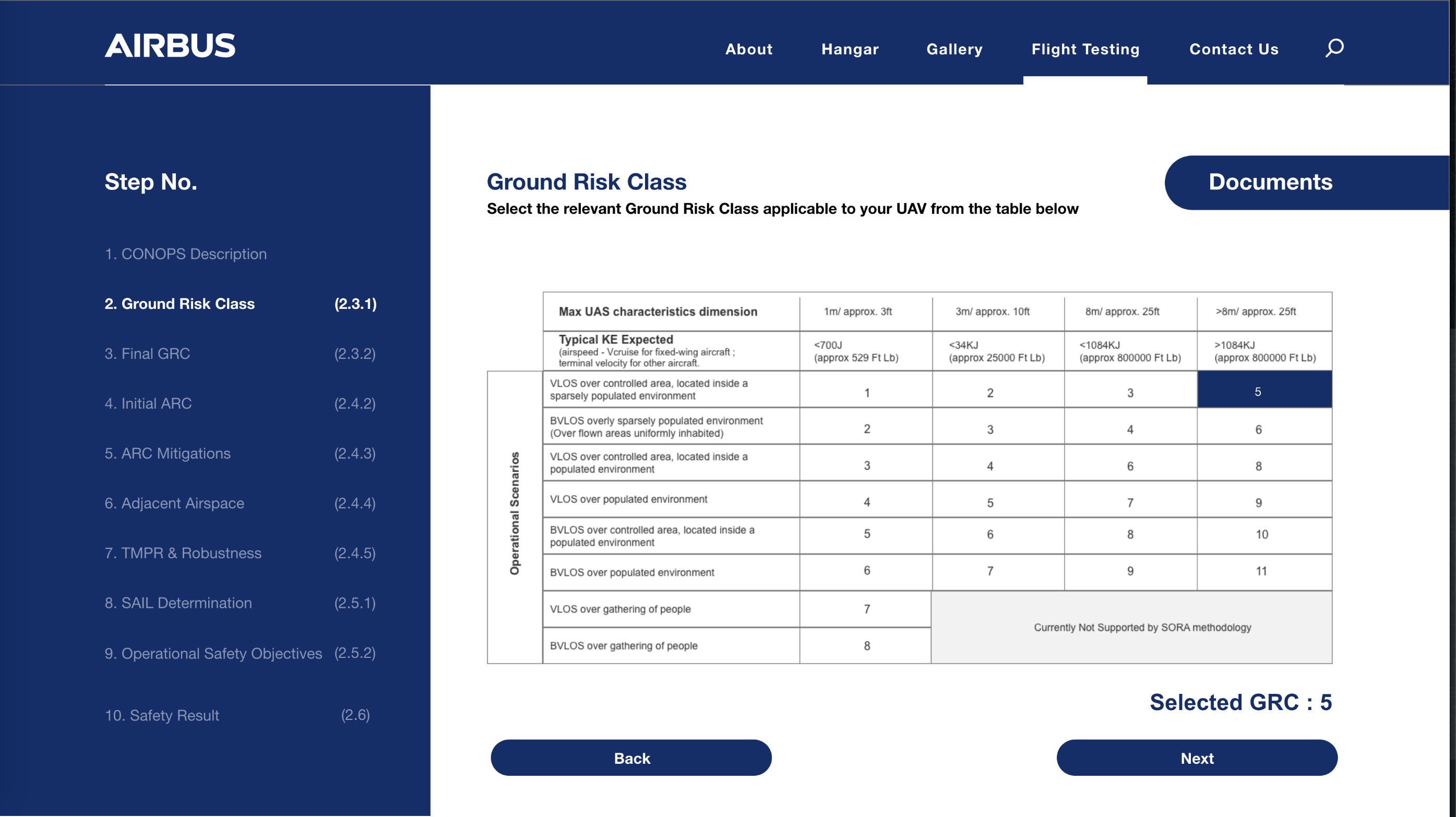Open Contact Us page
The width and height of the screenshot is (1456, 817).
[x=1233, y=49]
